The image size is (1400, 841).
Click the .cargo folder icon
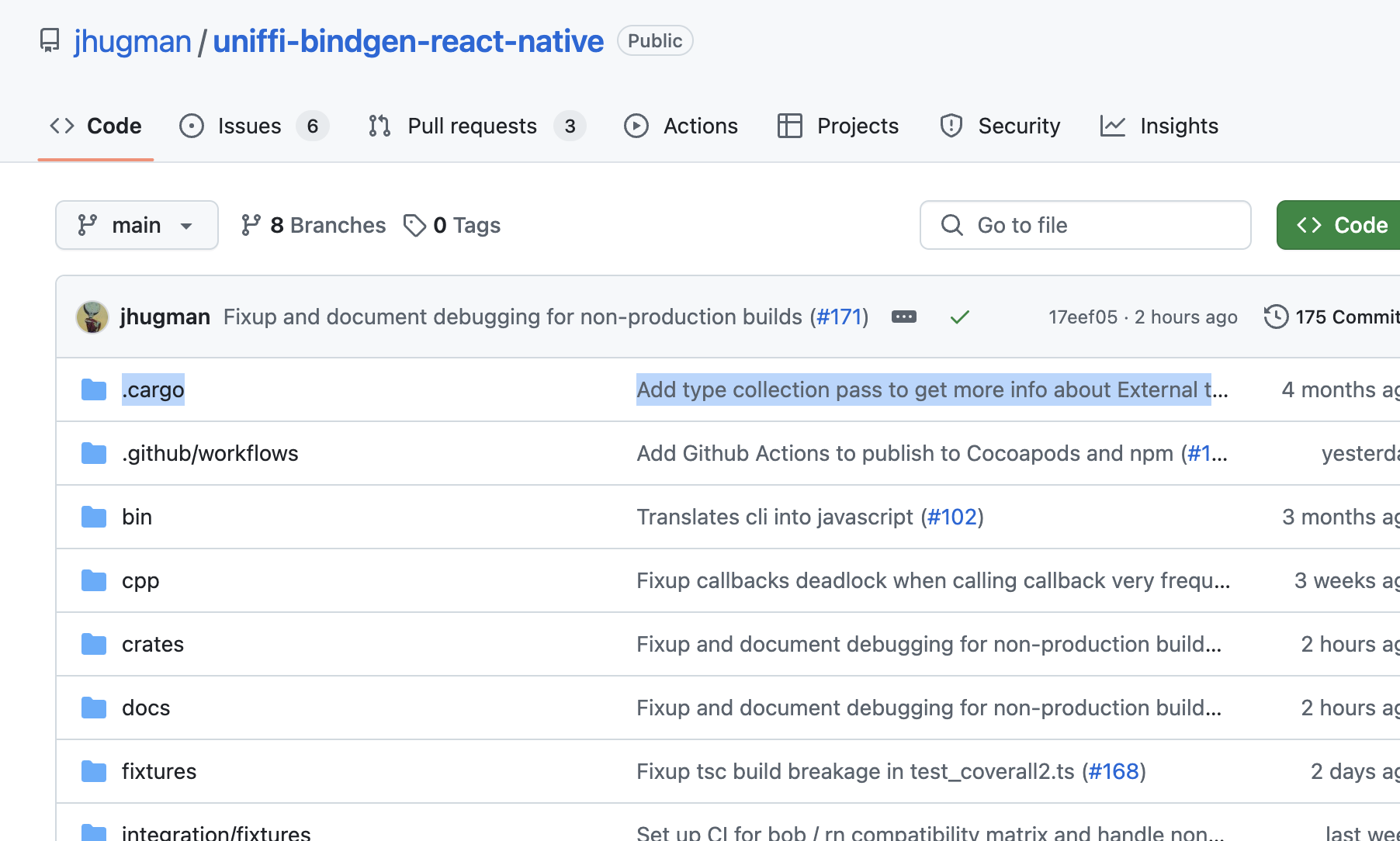point(93,389)
